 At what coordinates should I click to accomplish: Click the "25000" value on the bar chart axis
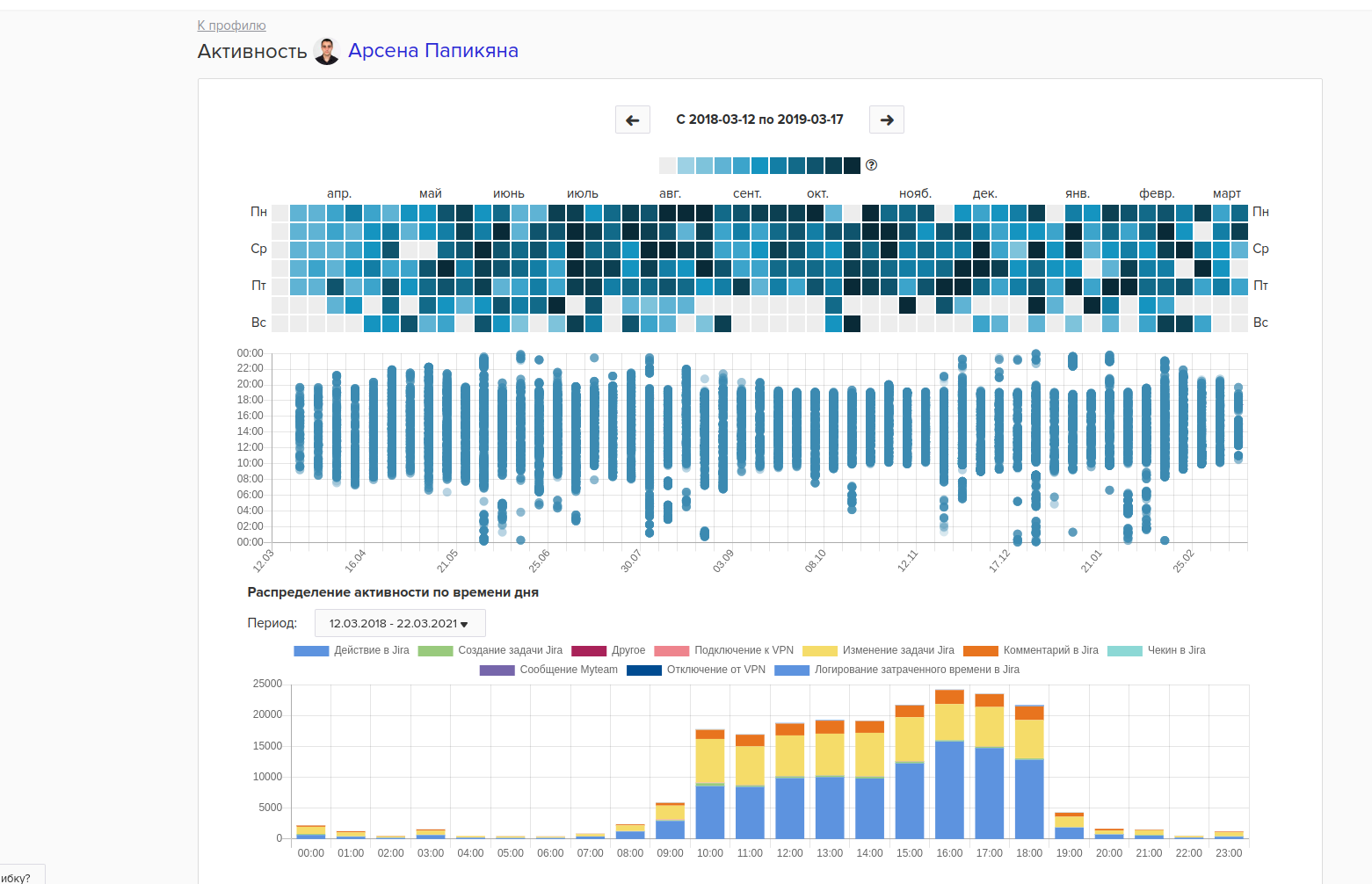267,684
